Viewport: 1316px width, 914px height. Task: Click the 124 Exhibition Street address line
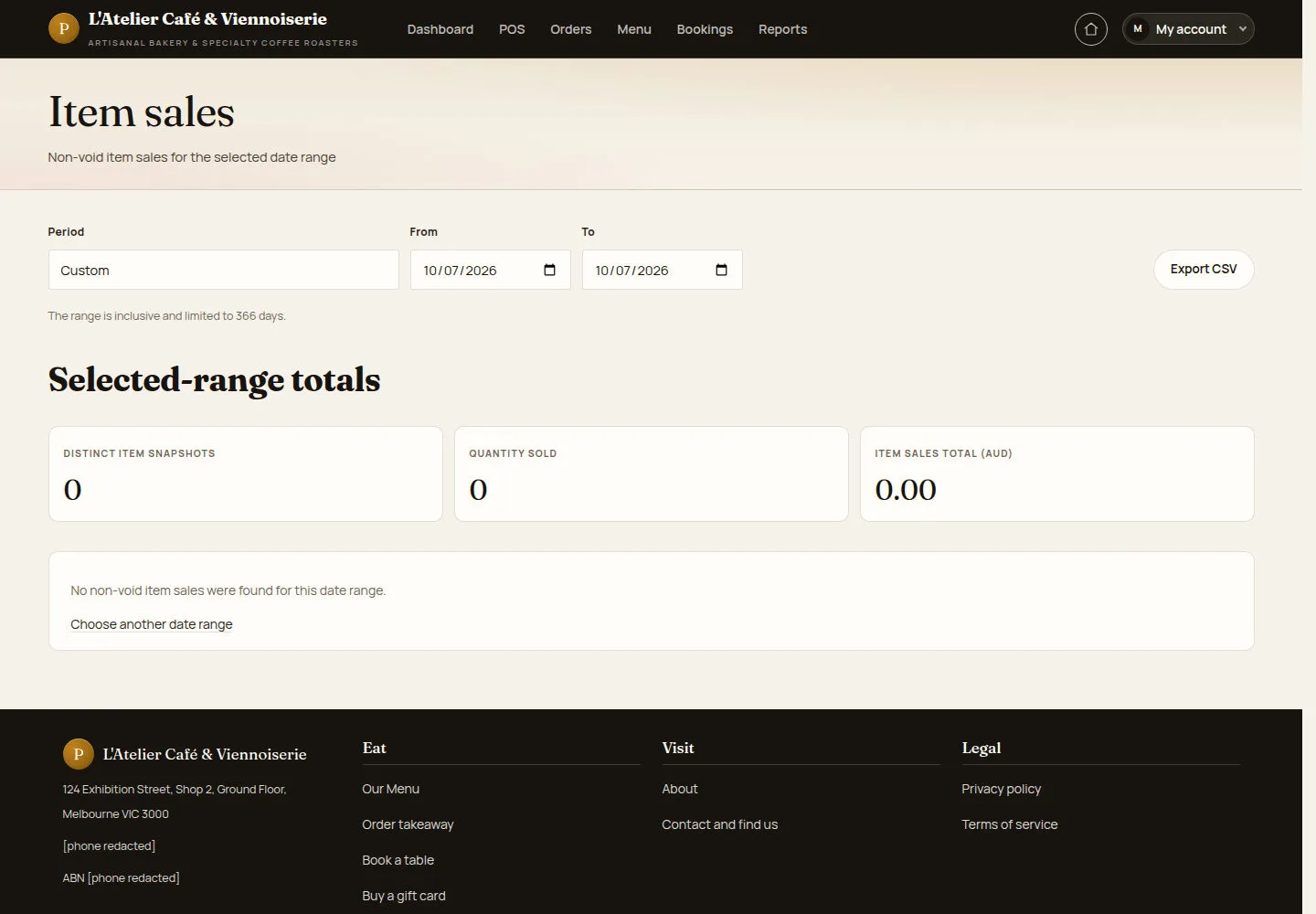tap(175, 789)
